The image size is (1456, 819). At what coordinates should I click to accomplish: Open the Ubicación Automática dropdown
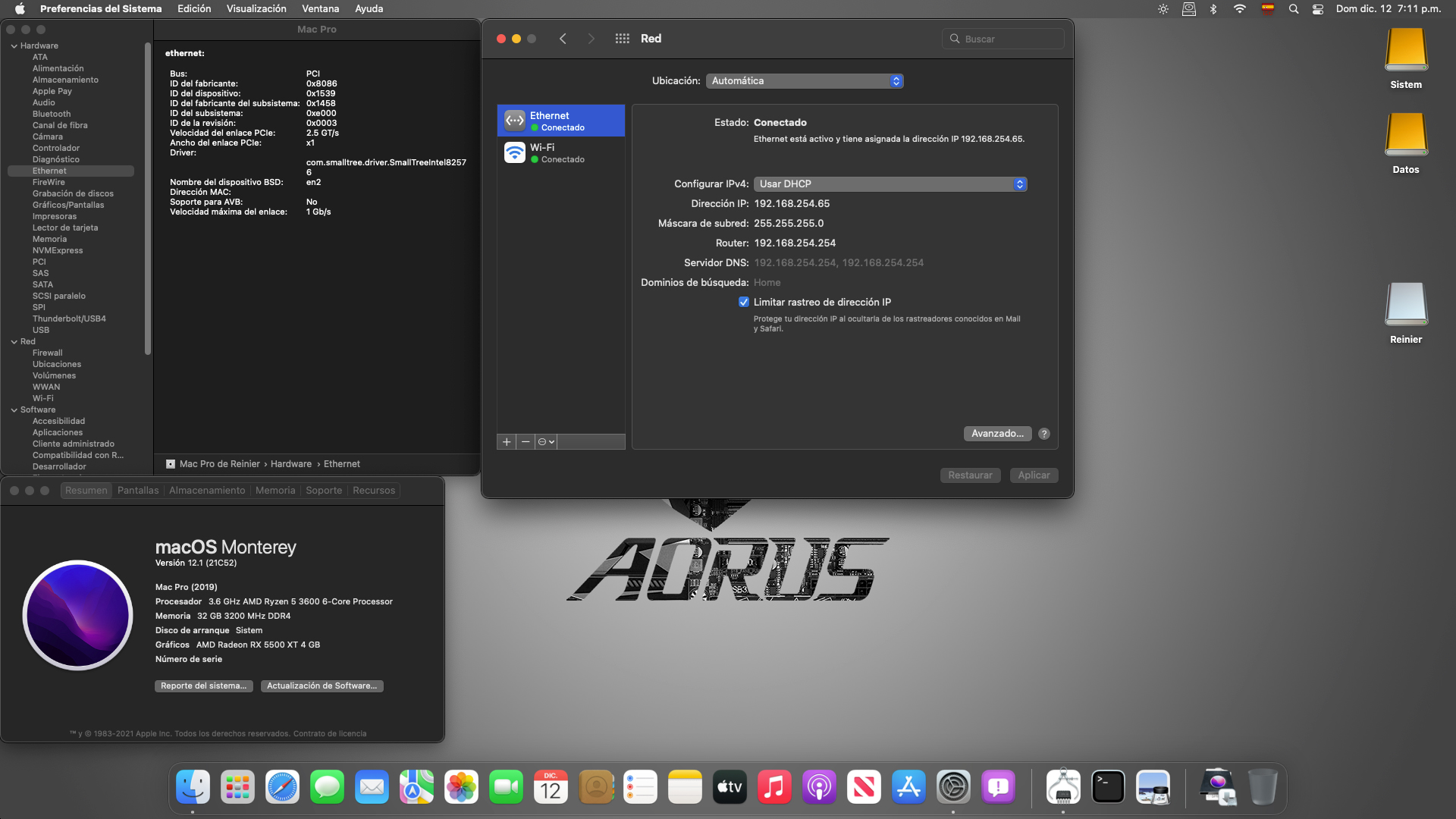[x=804, y=81]
